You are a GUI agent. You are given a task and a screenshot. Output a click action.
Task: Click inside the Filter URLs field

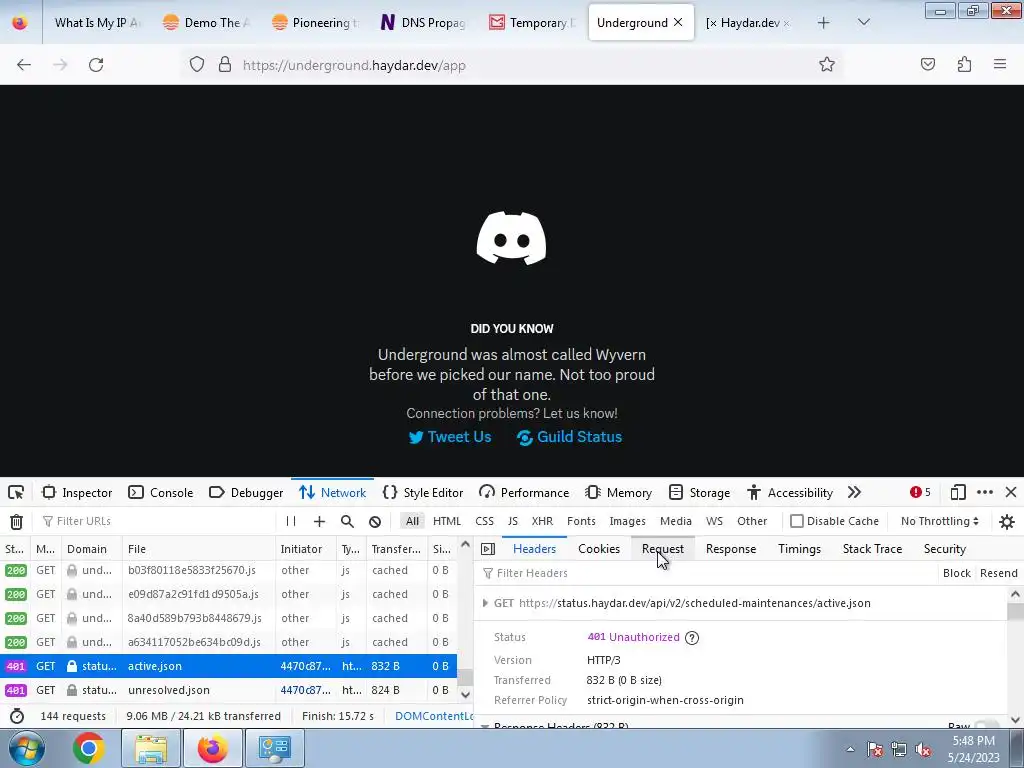[x=157, y=521]
